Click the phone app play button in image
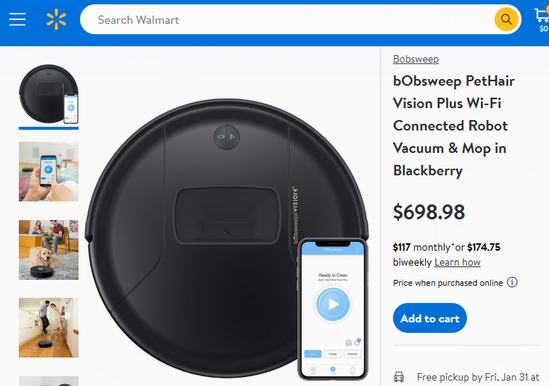This screenshot has width=549, height=386. [333, 304]
